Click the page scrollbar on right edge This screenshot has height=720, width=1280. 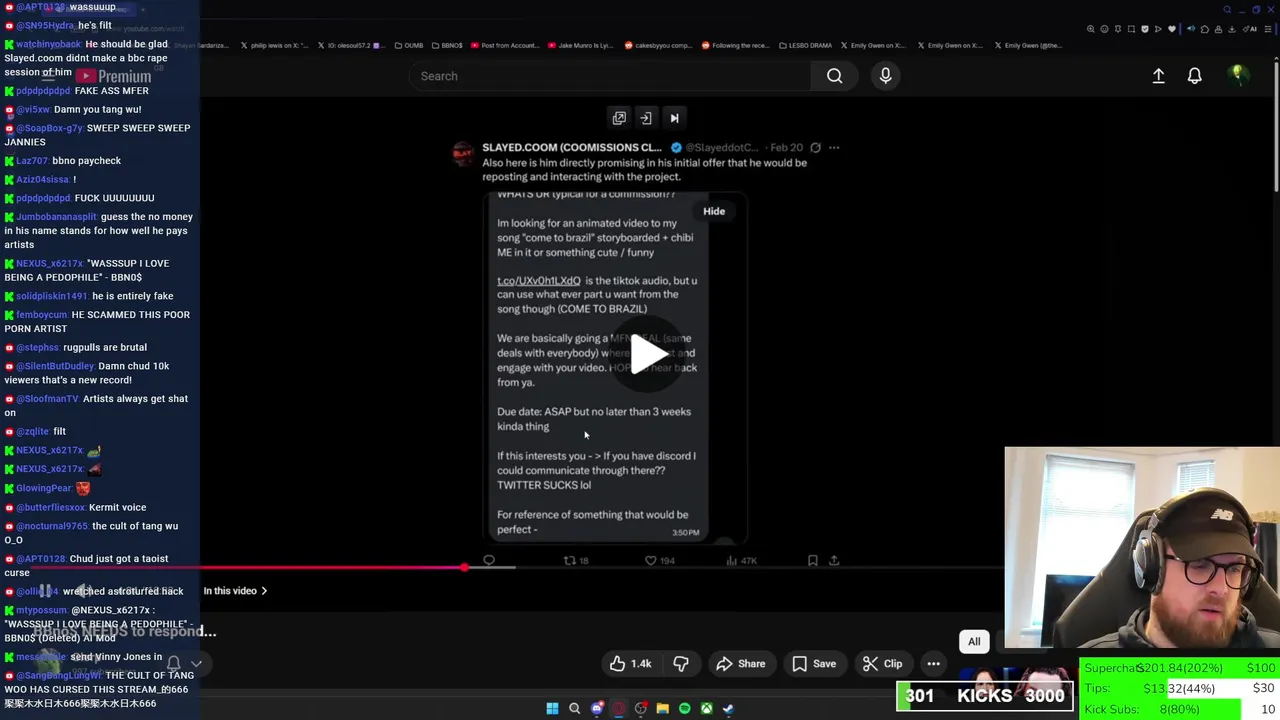click(x=1276, y=125)
